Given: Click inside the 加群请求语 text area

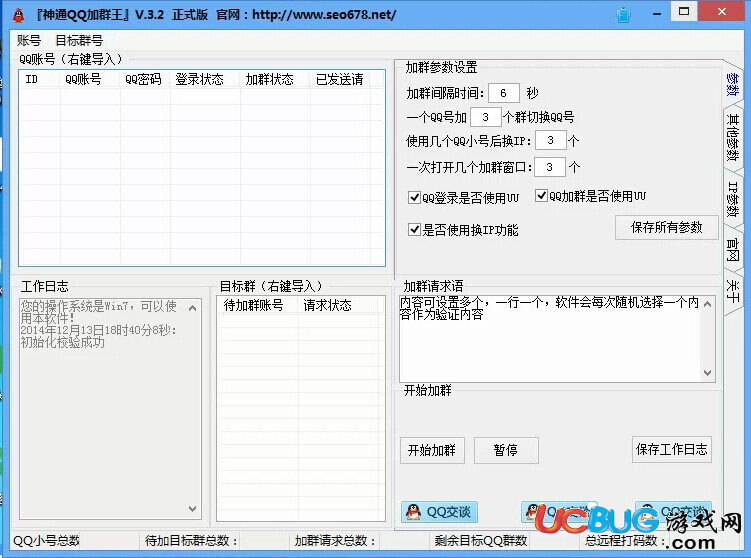Looking at the screenshot, I should (549, 339).
